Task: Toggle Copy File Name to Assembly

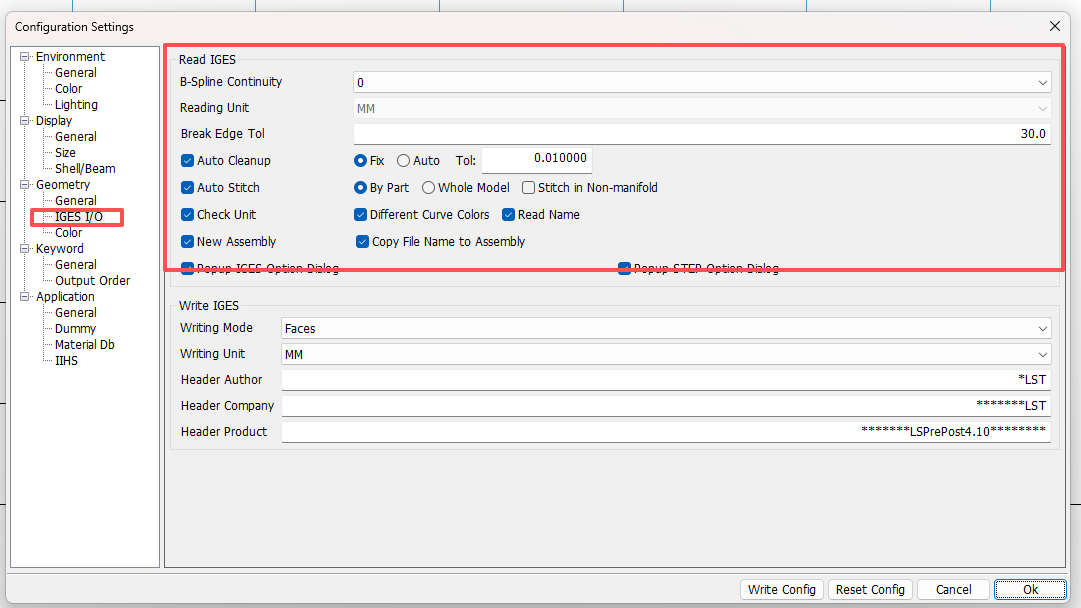Action: [362, 241]
